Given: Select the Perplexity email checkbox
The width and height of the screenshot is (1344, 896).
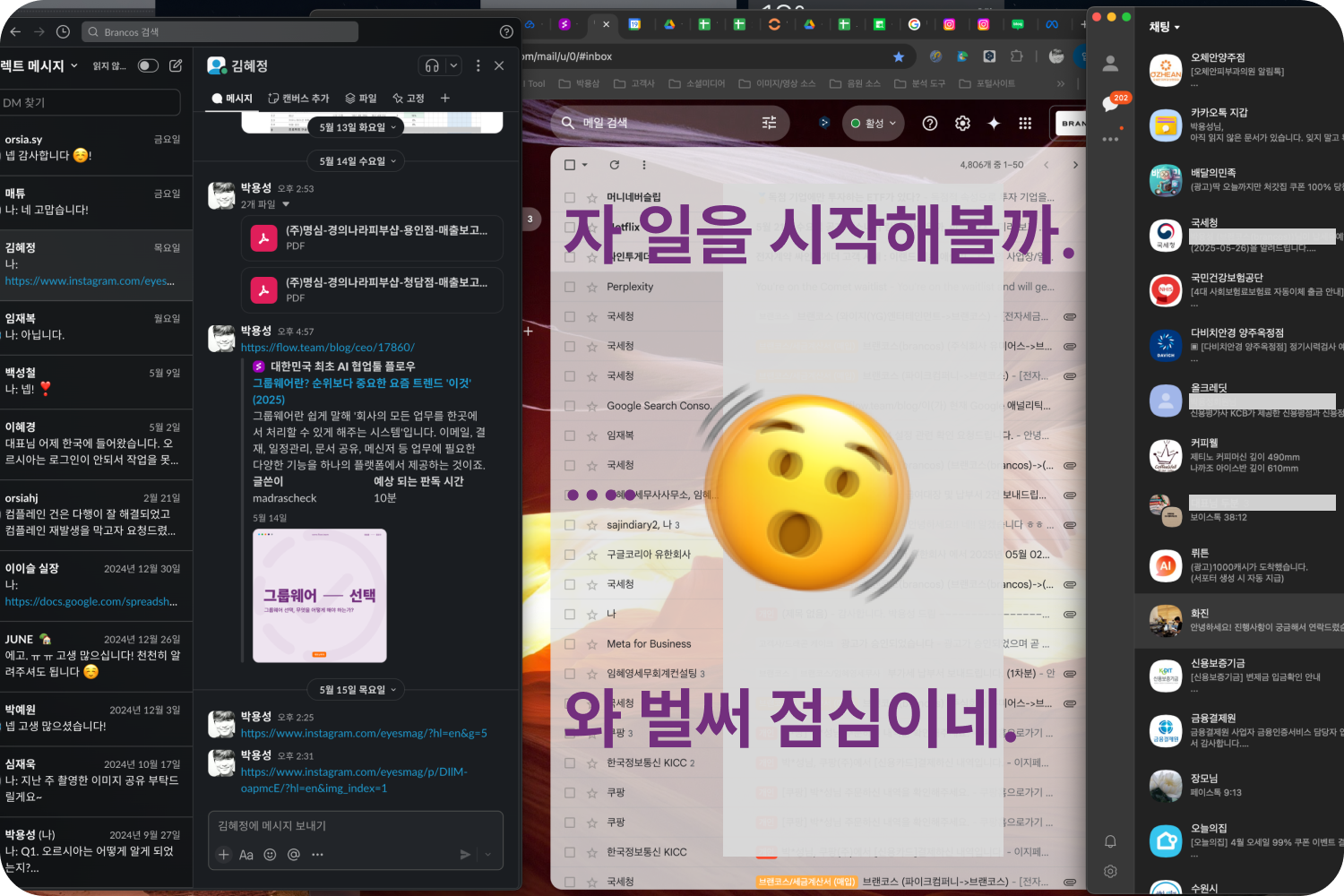Looking at the screenshot, I should pyautogui.click(x=570, y=287).
